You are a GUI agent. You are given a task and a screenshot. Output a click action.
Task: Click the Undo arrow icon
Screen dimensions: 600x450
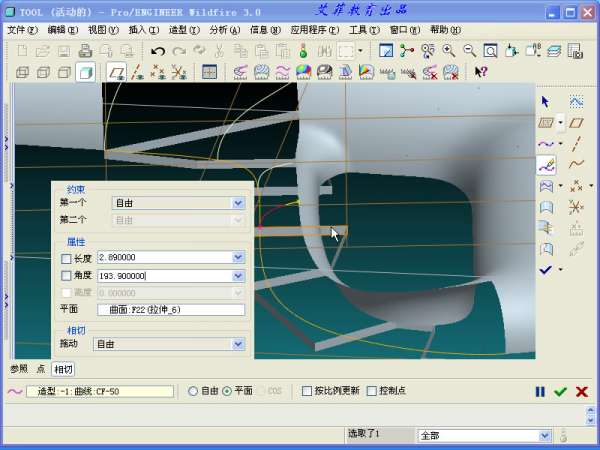click(x=158, y=51)
